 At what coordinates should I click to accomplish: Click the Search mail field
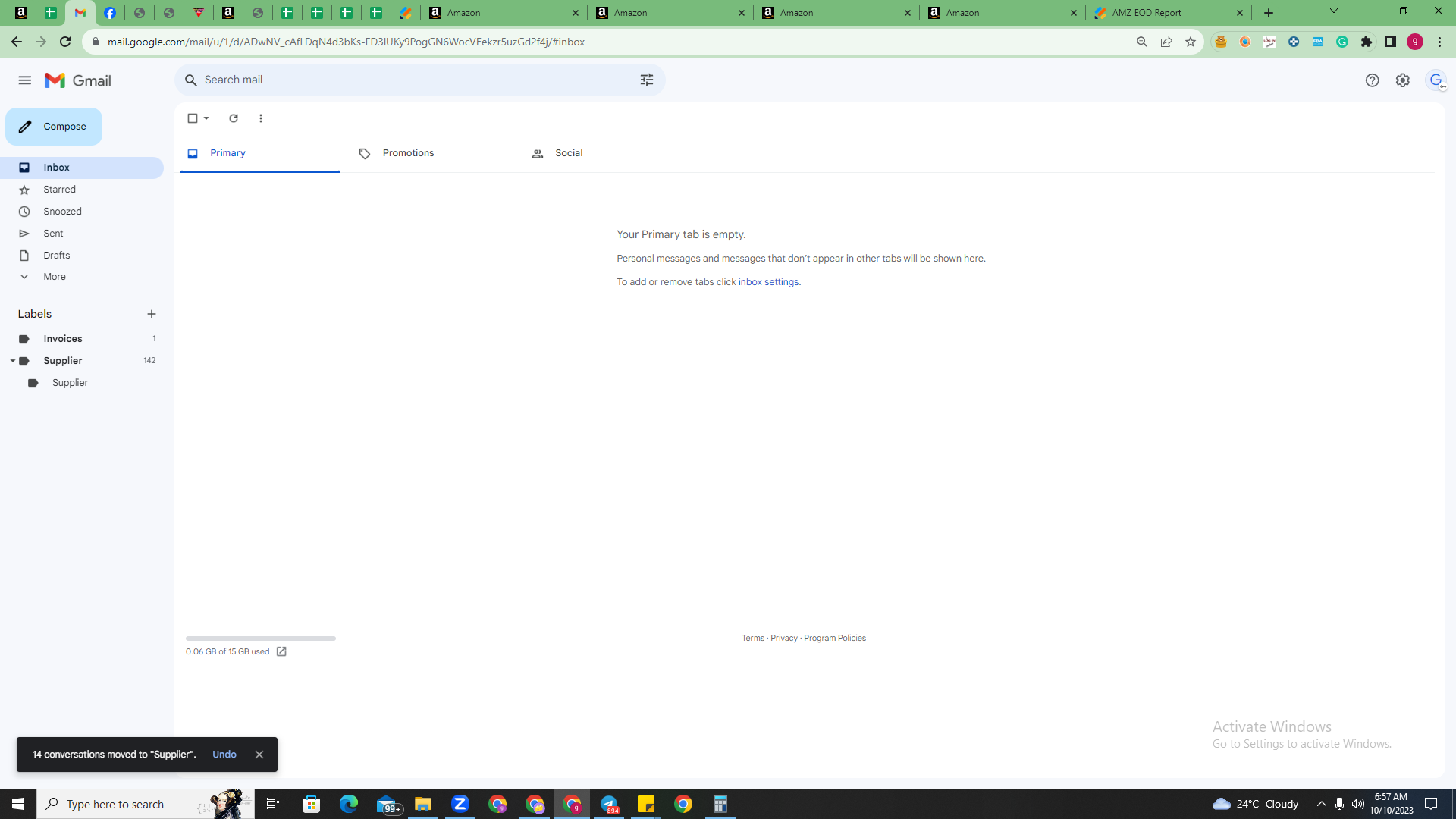419,80
